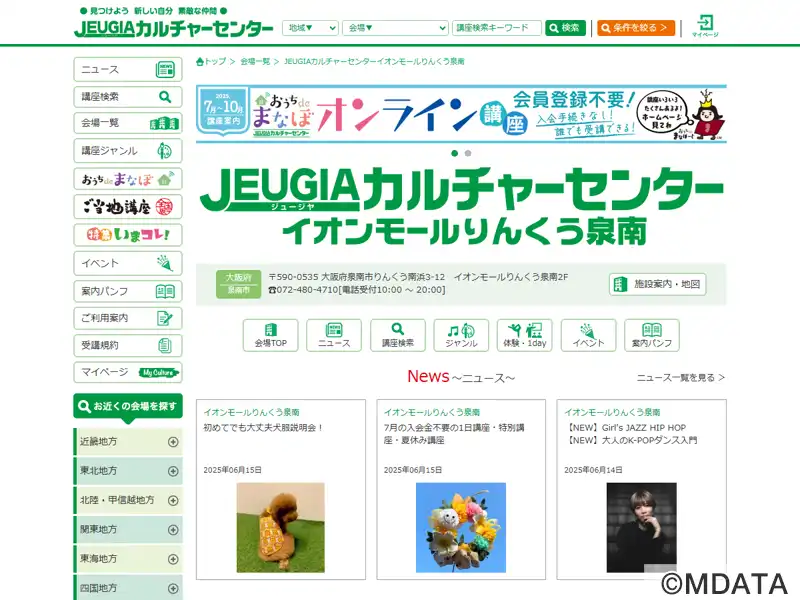Click the orange 条件を絞る button
The width and height of the screenshot is (800, 600).
pos(636,28)
